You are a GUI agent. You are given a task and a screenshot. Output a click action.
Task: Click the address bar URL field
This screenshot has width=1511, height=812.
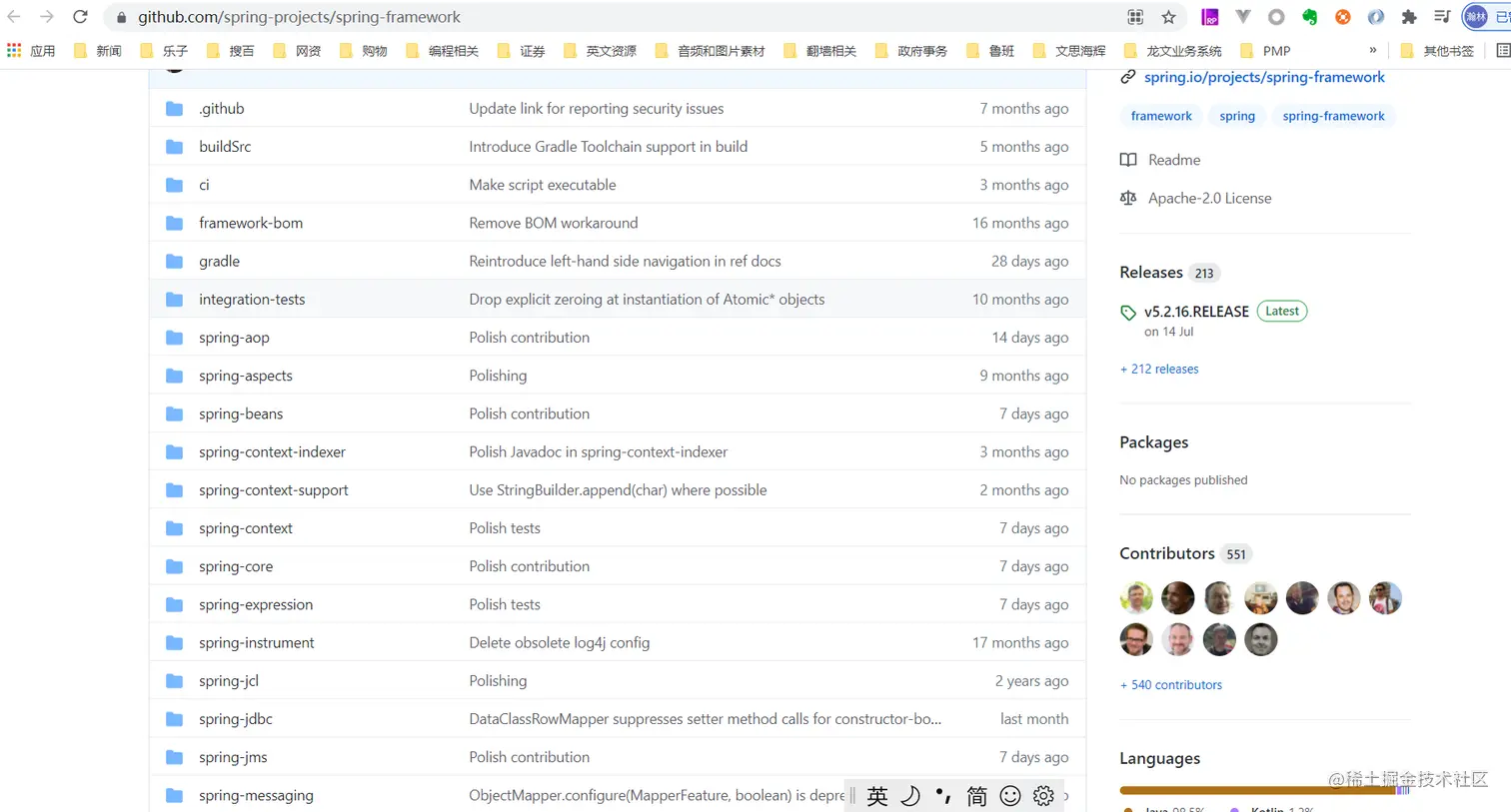[620, 17]
